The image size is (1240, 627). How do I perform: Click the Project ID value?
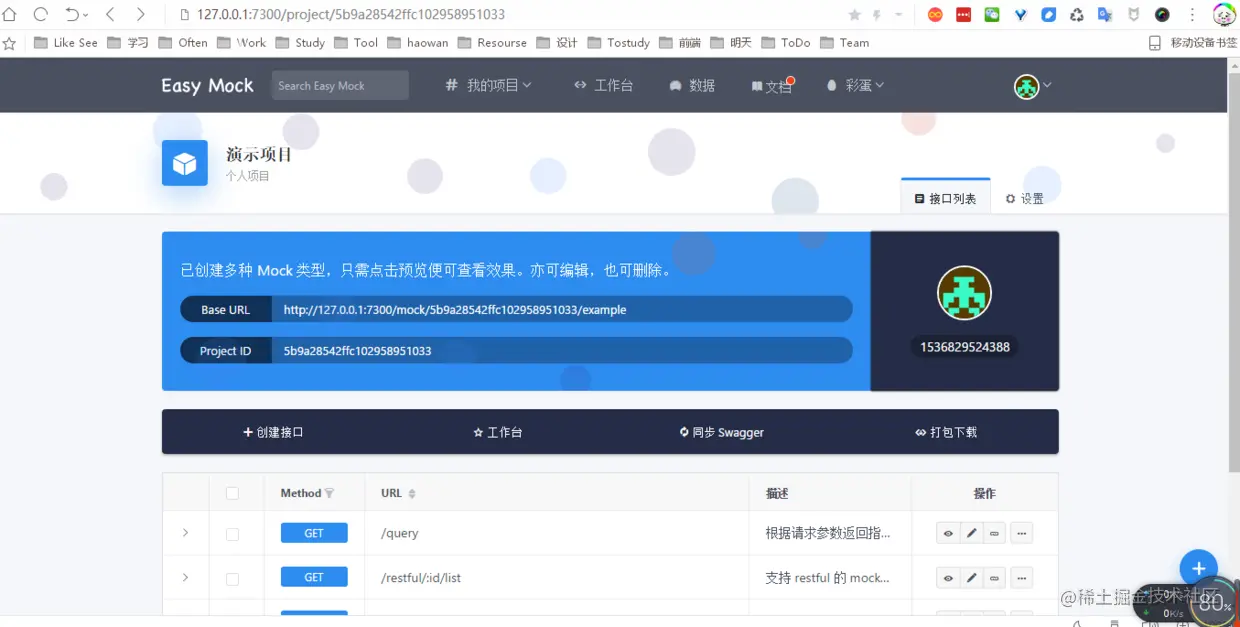[562, 350]
